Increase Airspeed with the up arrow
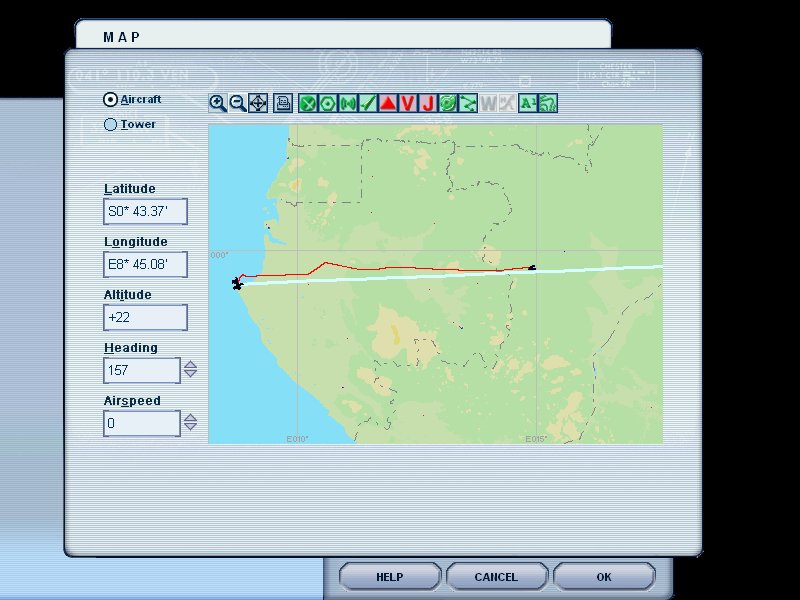 [x=190, y=417]
